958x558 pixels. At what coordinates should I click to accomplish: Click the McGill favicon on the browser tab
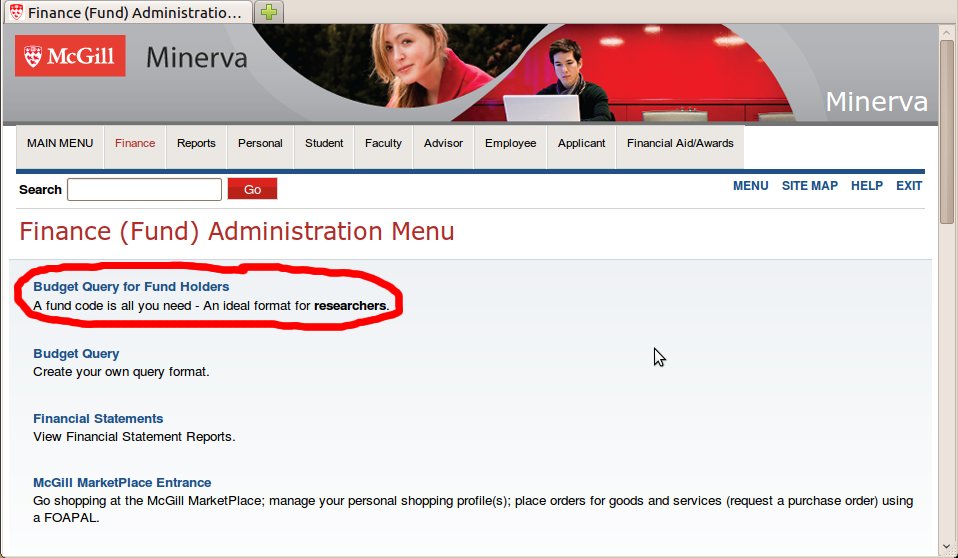click(16, 12)
